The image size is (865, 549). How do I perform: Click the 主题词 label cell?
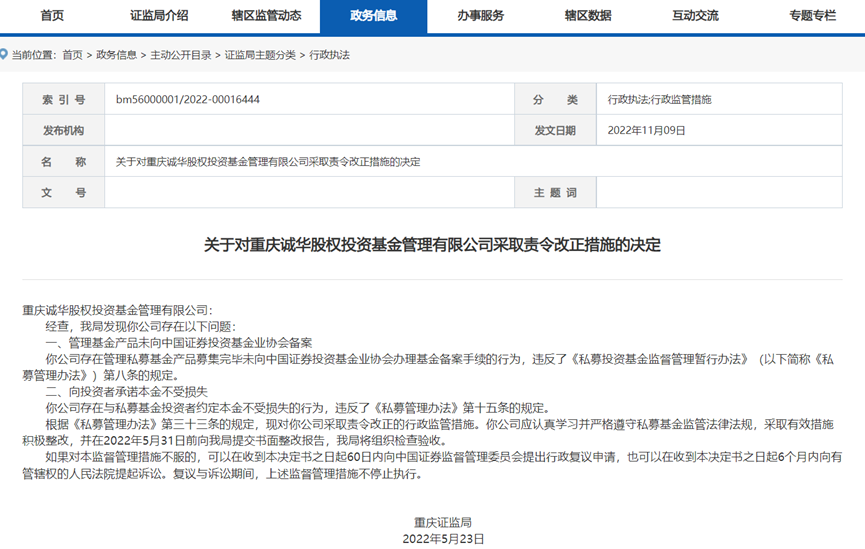click(555, 193)
